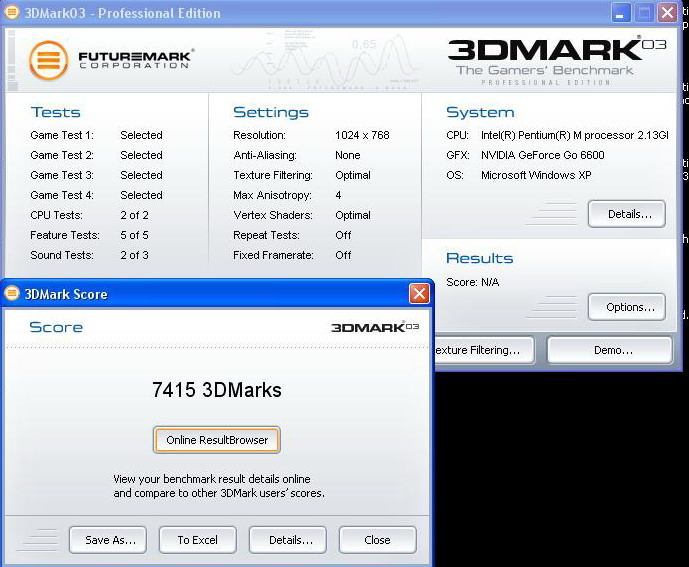
Task: Click resolution value '1024 x 768'
Action: (362, 135)
